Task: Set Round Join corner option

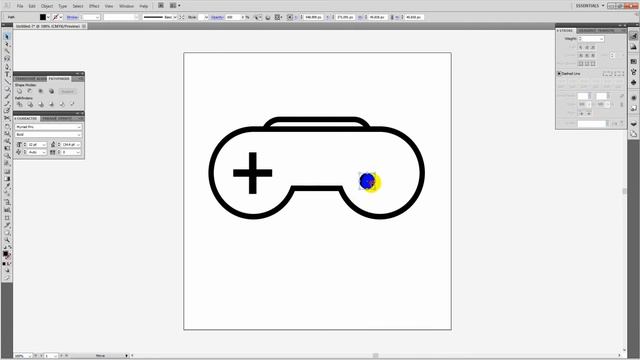Action: pyautogui.click(x=587, y=55)
